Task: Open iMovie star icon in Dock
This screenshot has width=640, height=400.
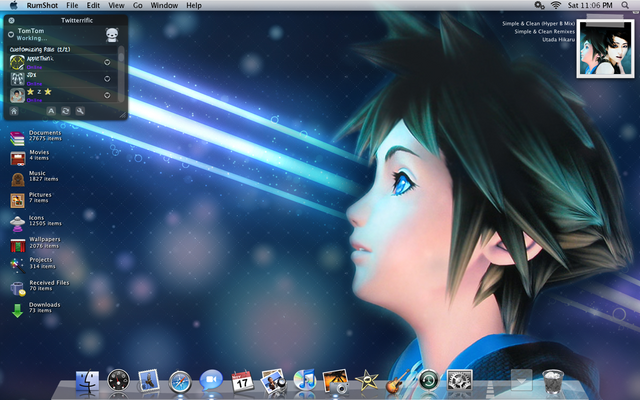Action: (x=367, y=381)
